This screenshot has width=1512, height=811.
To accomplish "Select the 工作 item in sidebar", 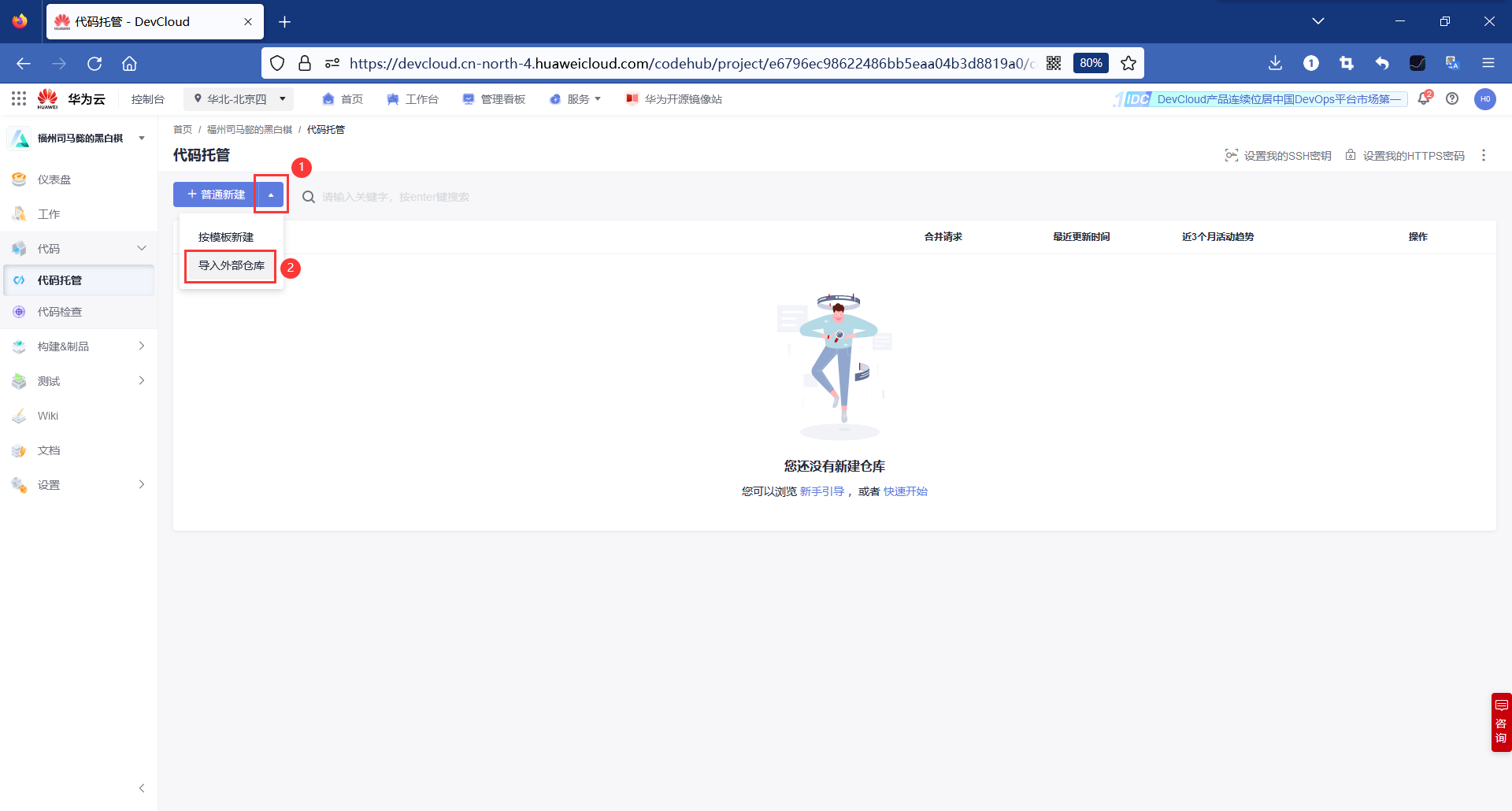I will pyautogui.click(x=49, y=213).
